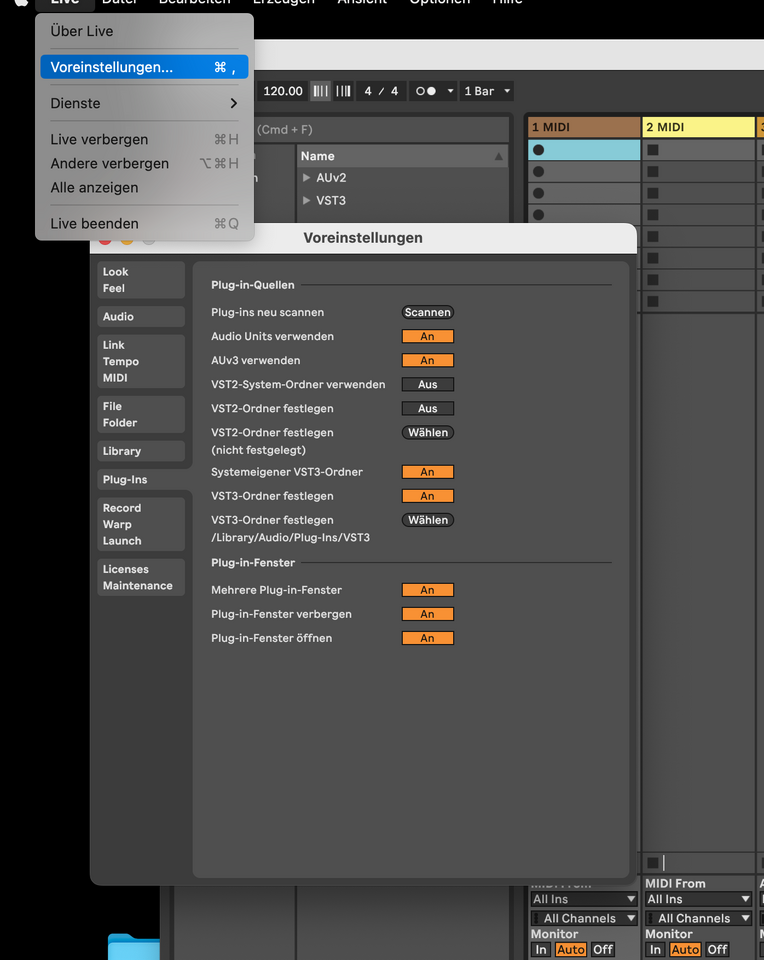Choose Live verbergen menu item
The image size is (764, 960).
pos(144,139)
